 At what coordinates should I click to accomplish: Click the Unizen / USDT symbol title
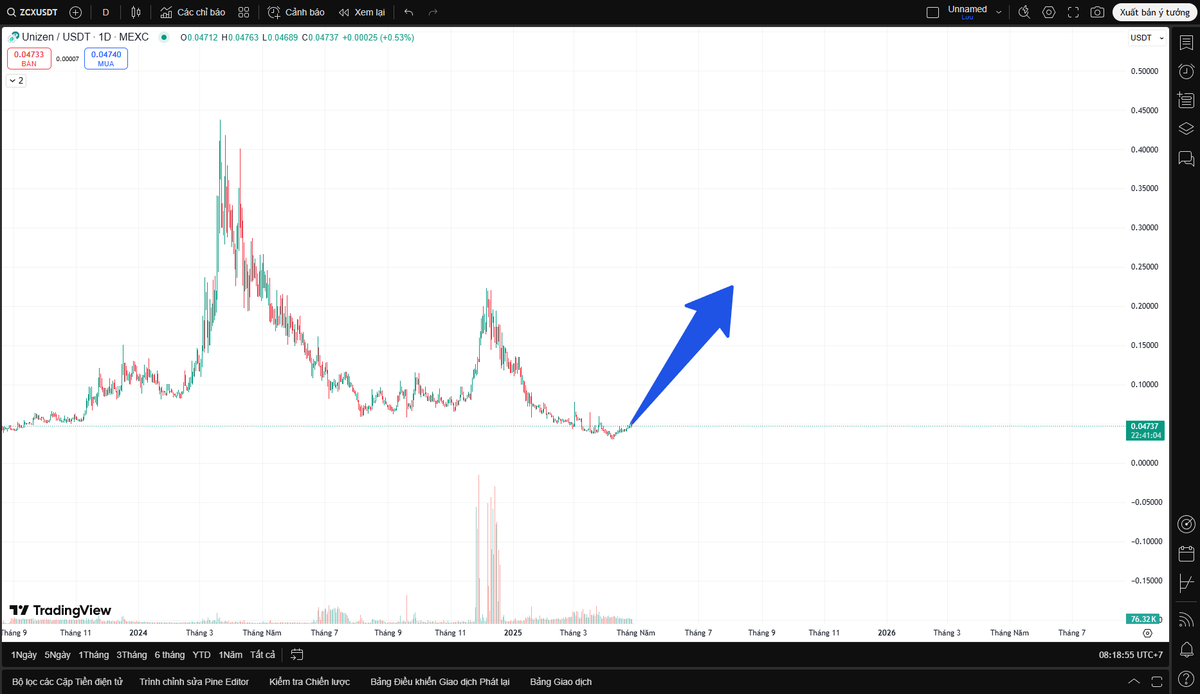(x=85, y=37)
